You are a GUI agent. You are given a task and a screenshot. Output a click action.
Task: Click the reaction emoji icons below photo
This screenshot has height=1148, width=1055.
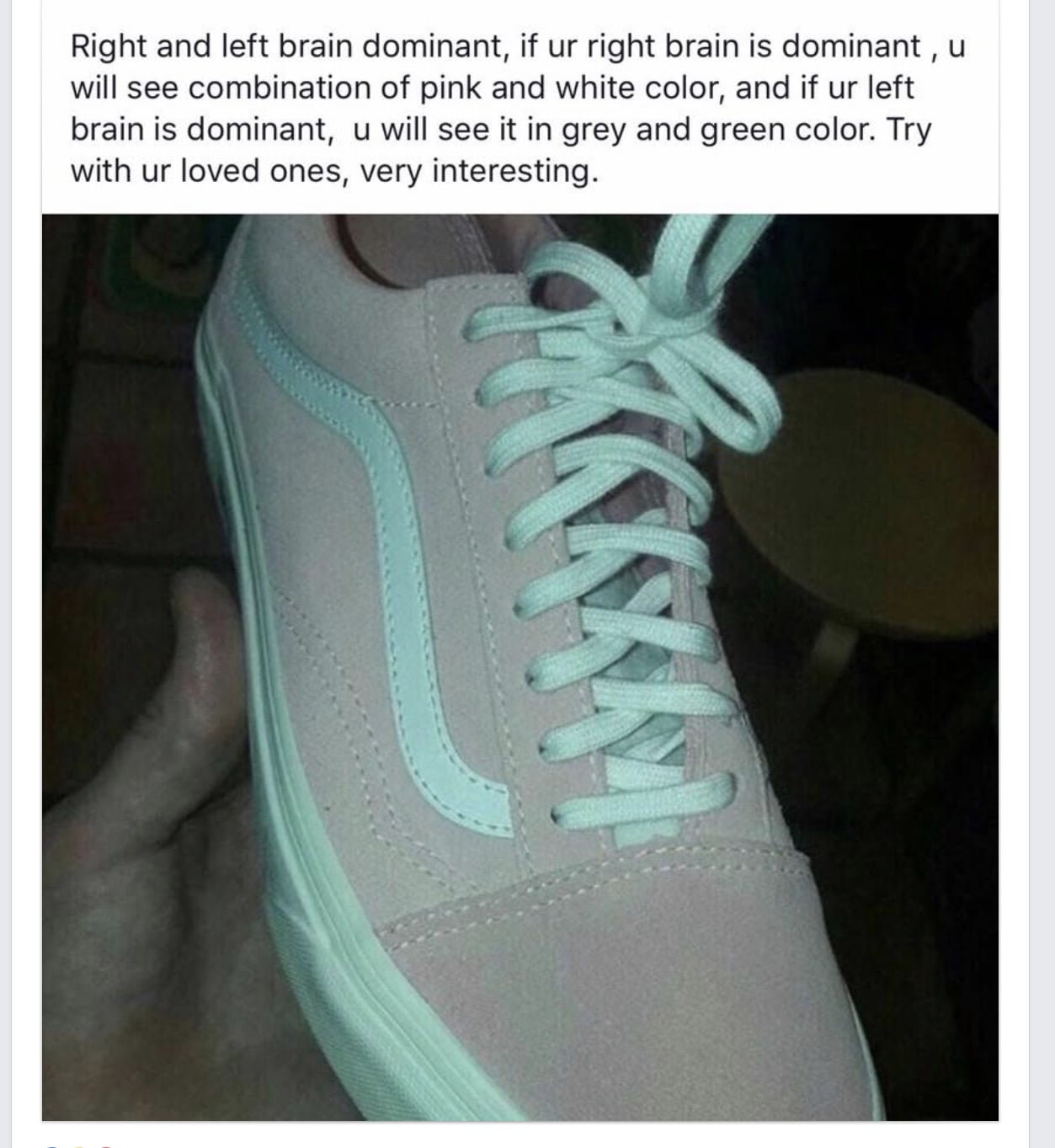coord(80,1145)
